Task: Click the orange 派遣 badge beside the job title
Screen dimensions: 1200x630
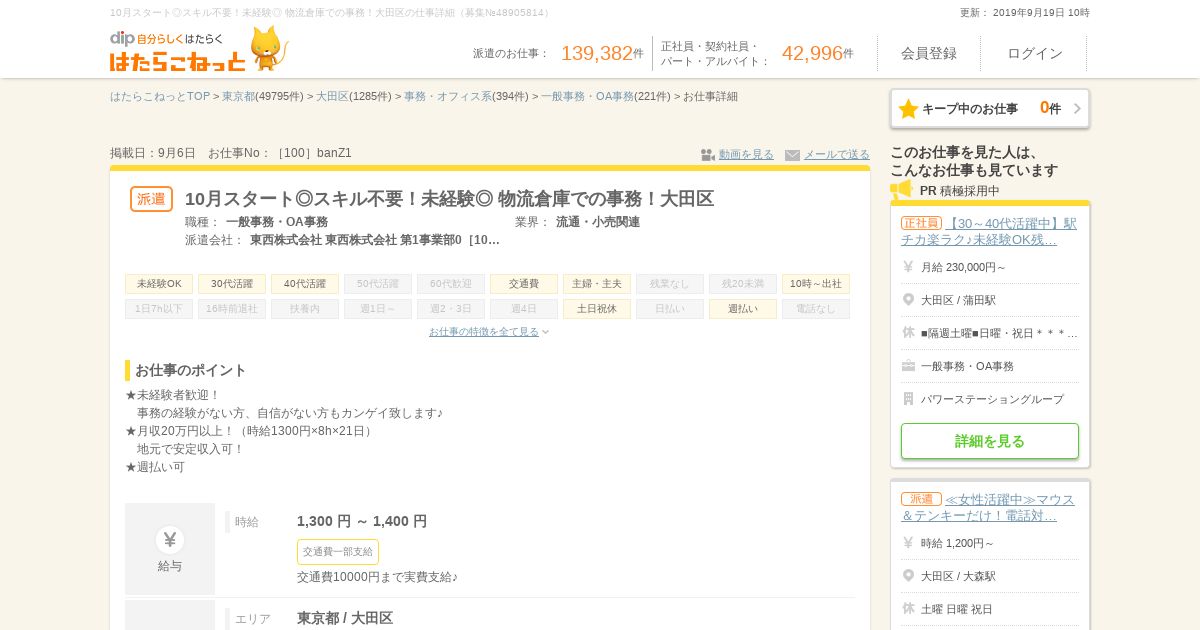Action: pyautogui.click(x=151, y=199)
